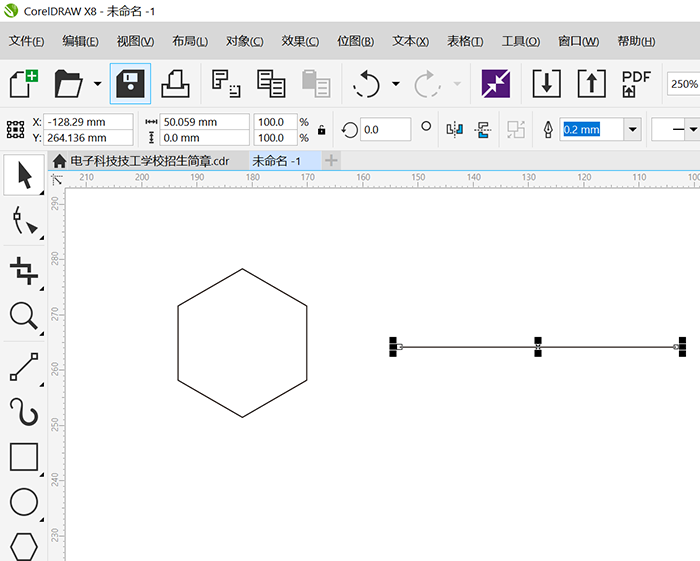Screen dimensions: 700x561
Task: Click the height field showing 0.0 mm
Action: (204, 138)
